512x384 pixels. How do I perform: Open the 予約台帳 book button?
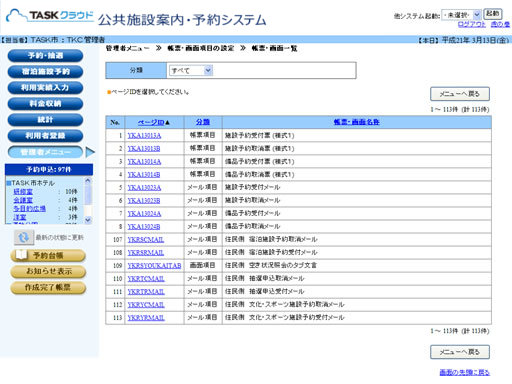click(x=48, y=256)
